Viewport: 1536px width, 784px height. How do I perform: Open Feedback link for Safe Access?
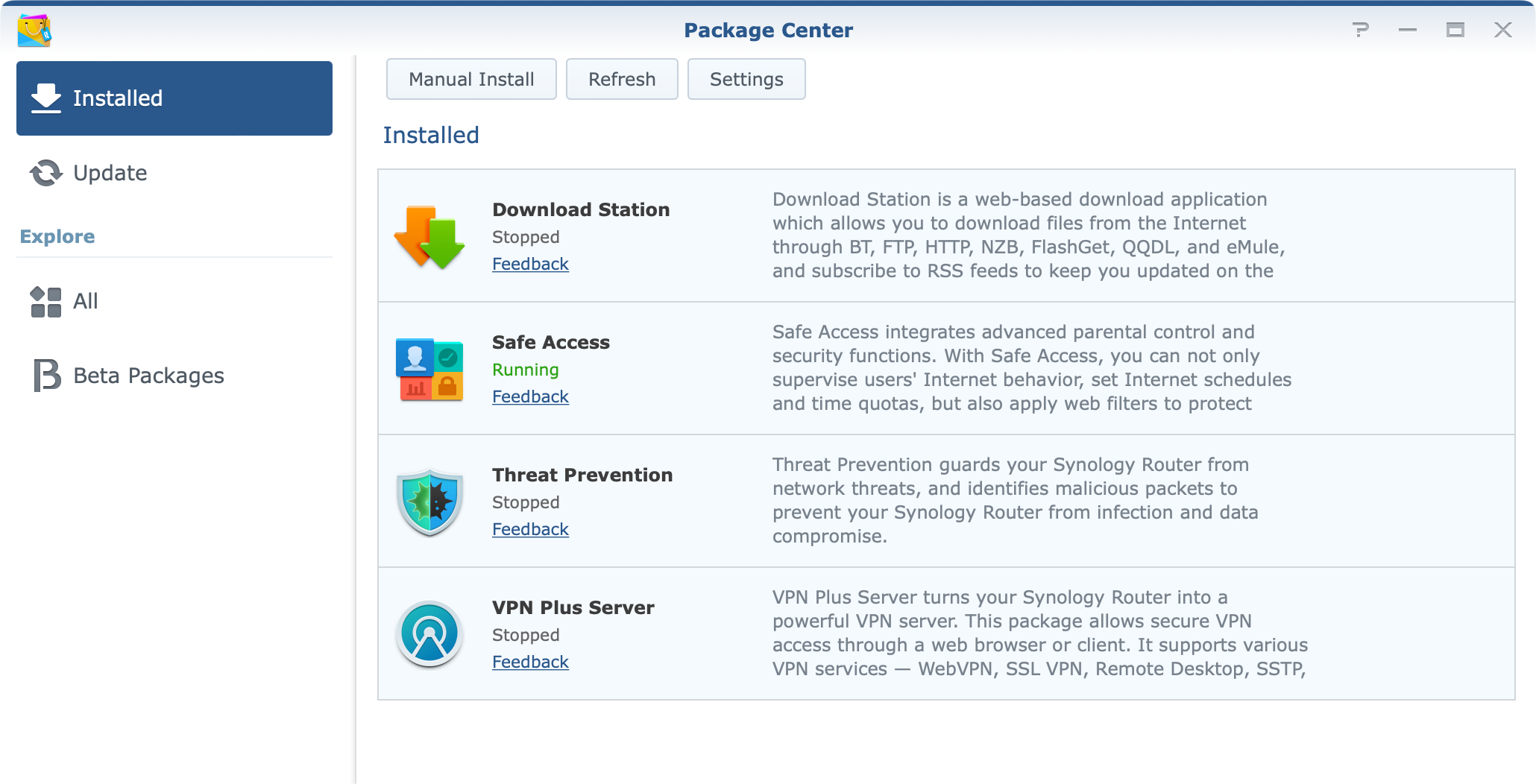(x=530, y=396)
